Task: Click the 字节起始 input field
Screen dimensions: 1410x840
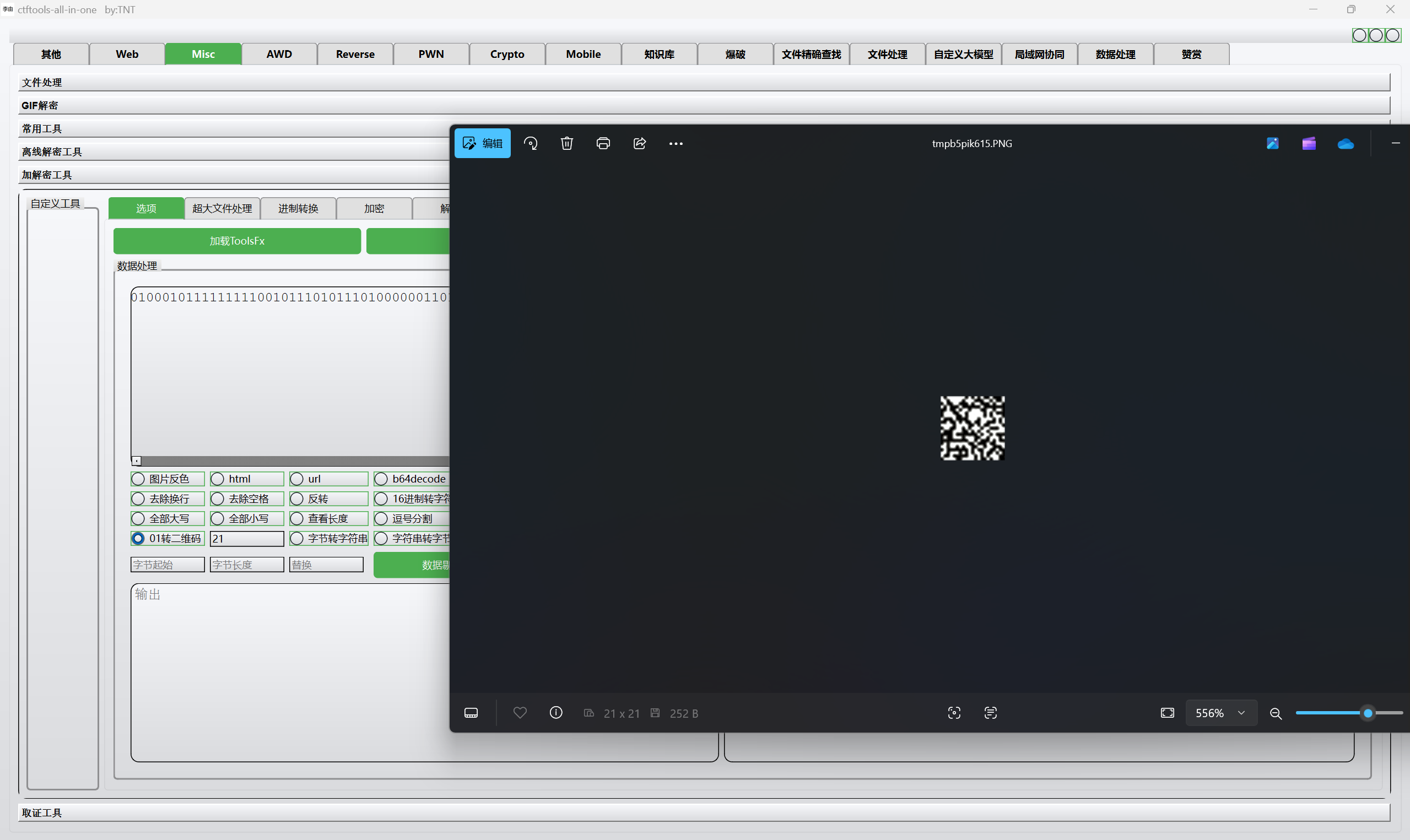Action: coord(168,565)
